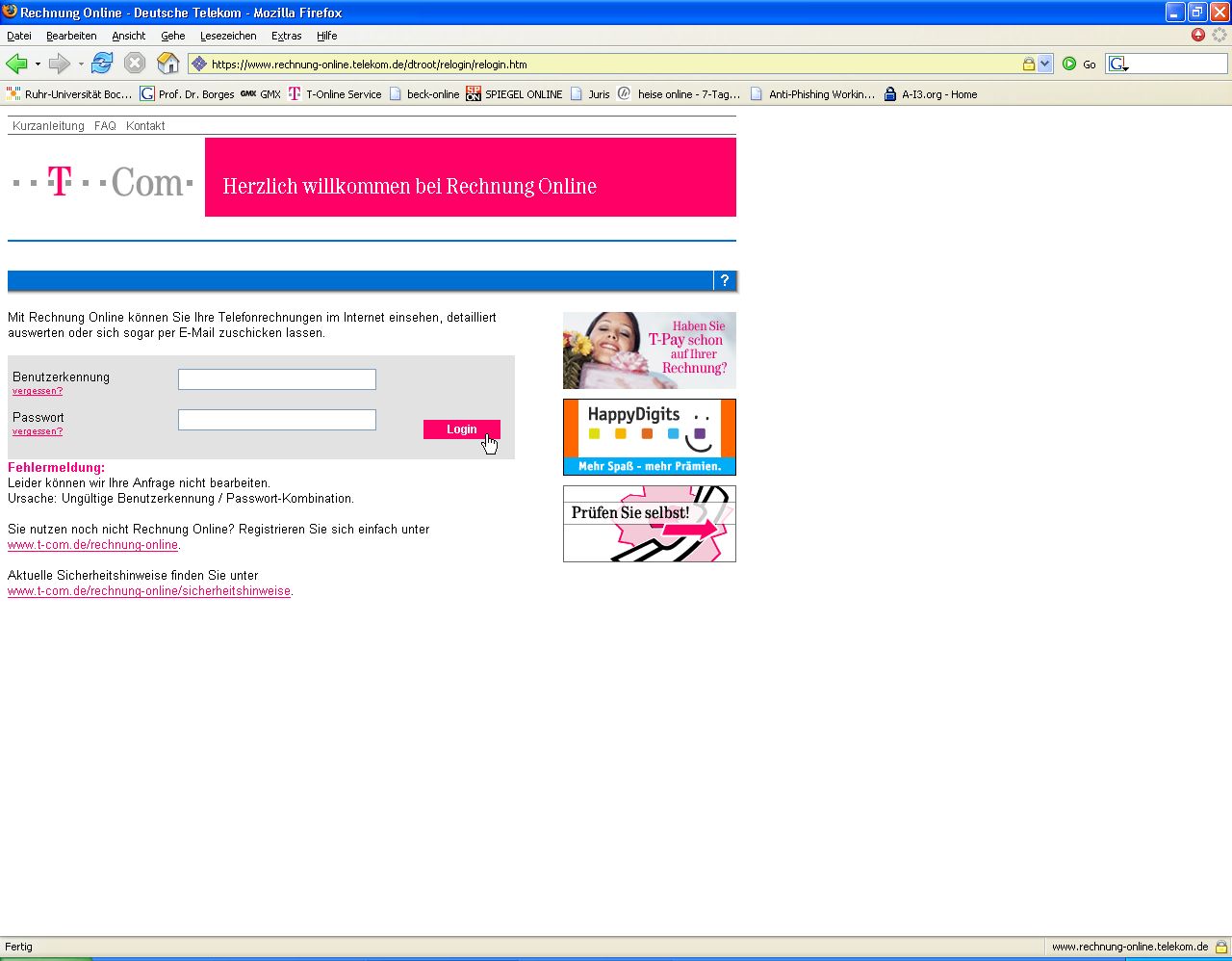This screenshot has width=1232, height=961.
Task: Open the Prof. Dr. Borges bookmark
Action: click(x=188, y=94)
